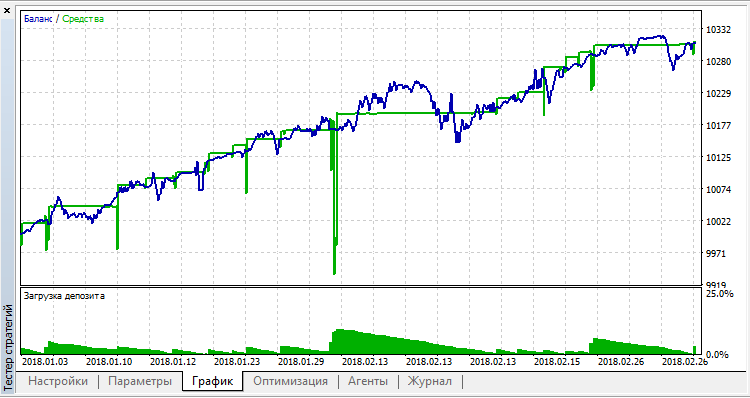Click the 2018.02.15 date label
The height and width of the screenshot is (398, 750).
557,362
